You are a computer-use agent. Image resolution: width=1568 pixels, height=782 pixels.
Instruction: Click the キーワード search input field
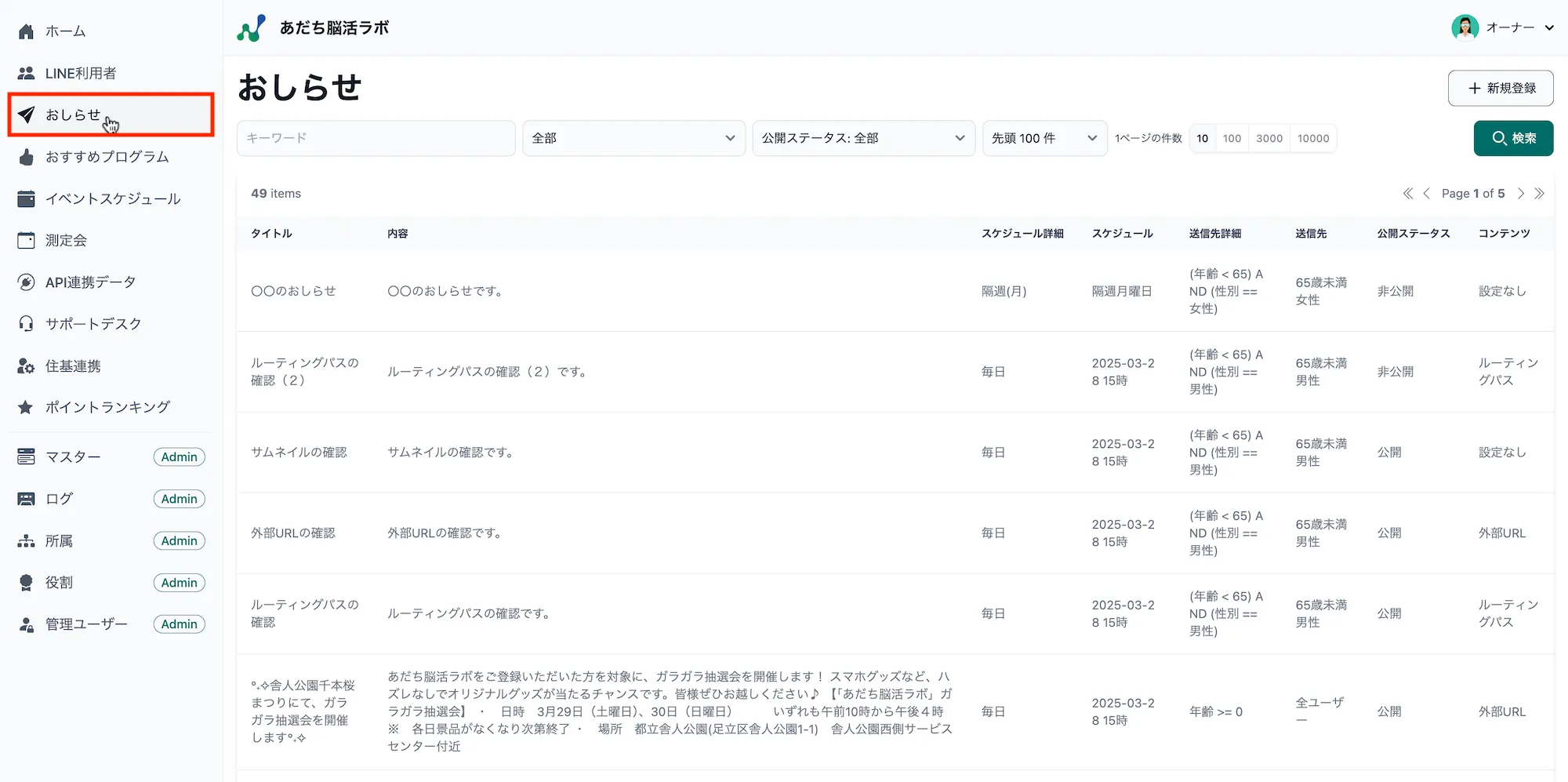(376, 138)
